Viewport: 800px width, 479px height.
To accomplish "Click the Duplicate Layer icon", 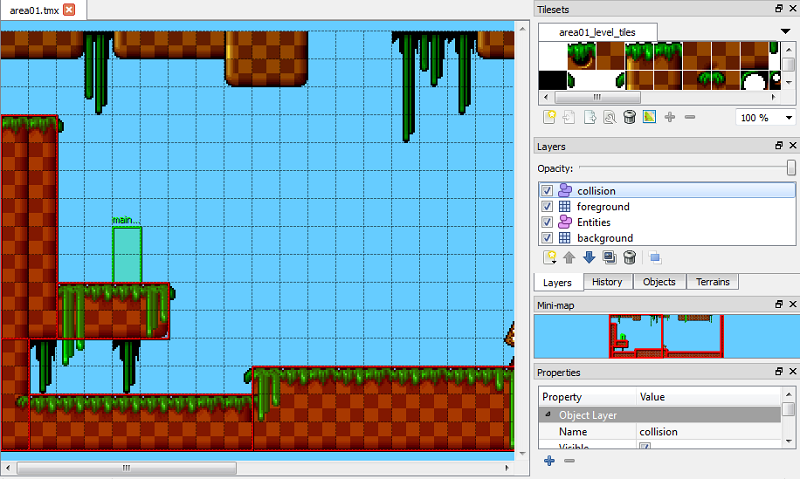I will (609, 258).
